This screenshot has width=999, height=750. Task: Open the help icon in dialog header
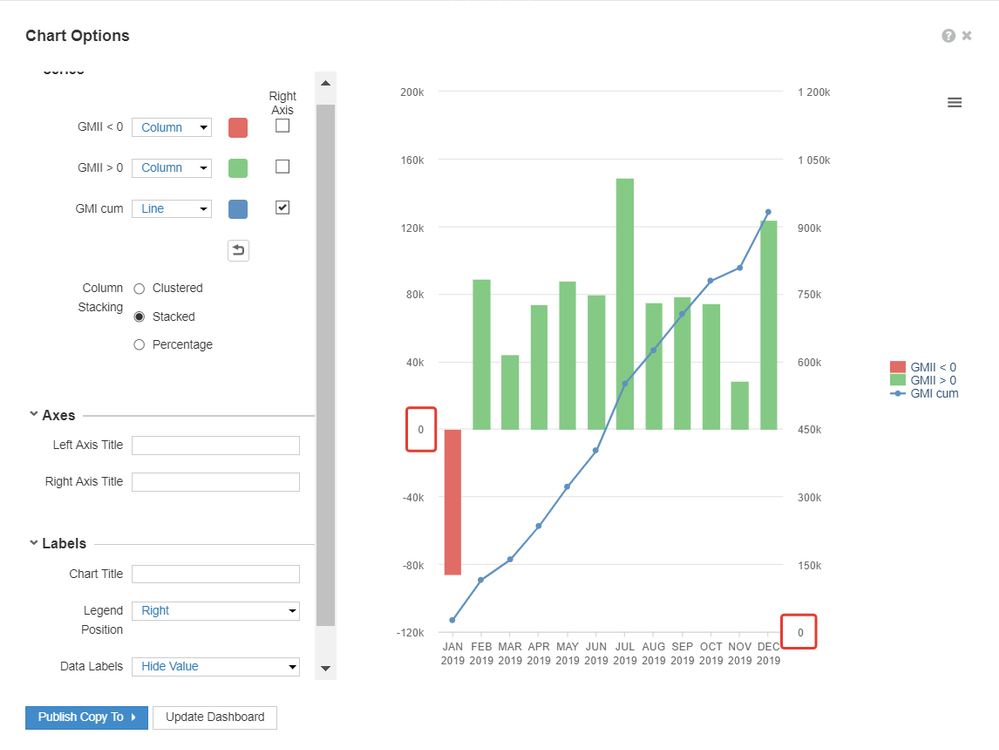click(948, 36)
